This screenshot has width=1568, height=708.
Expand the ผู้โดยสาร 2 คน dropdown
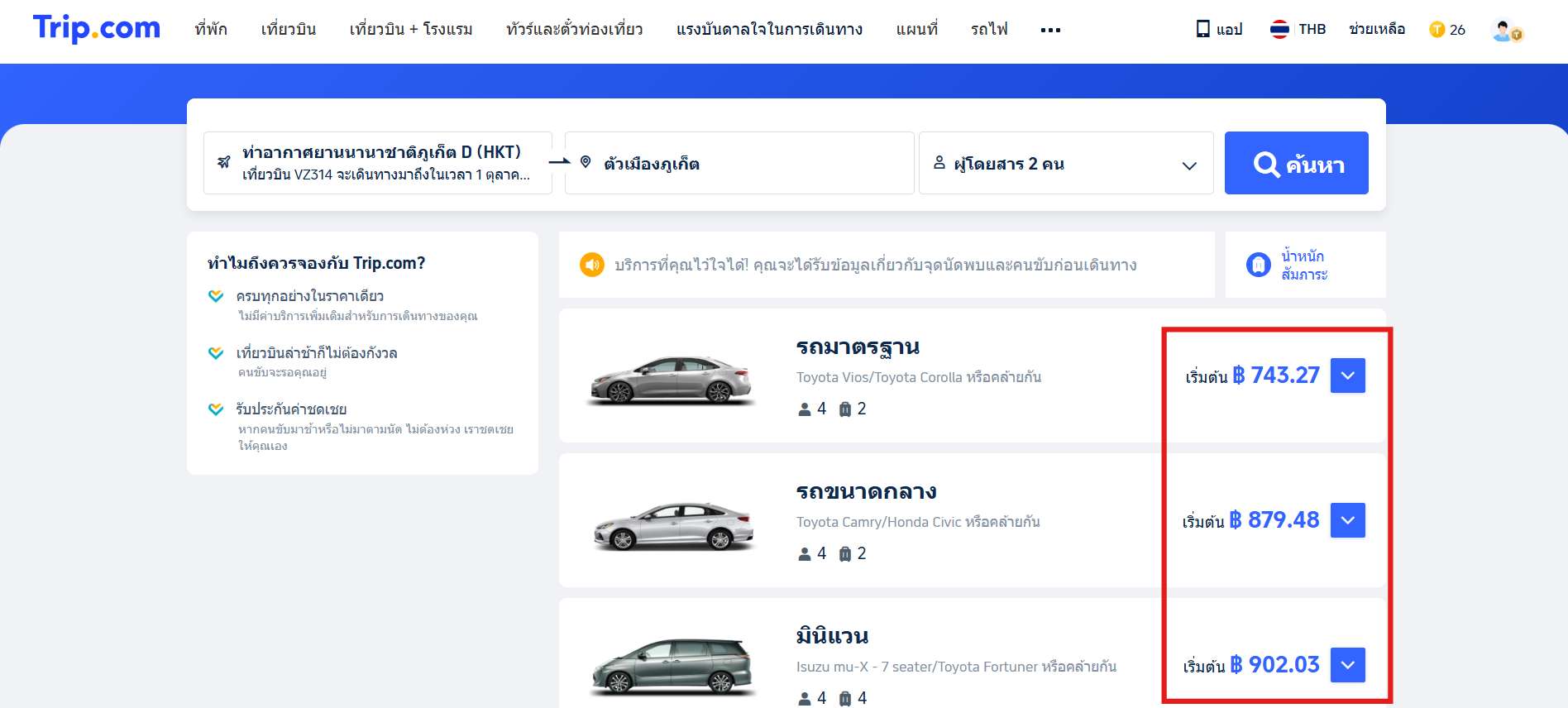coord(1066,163)
